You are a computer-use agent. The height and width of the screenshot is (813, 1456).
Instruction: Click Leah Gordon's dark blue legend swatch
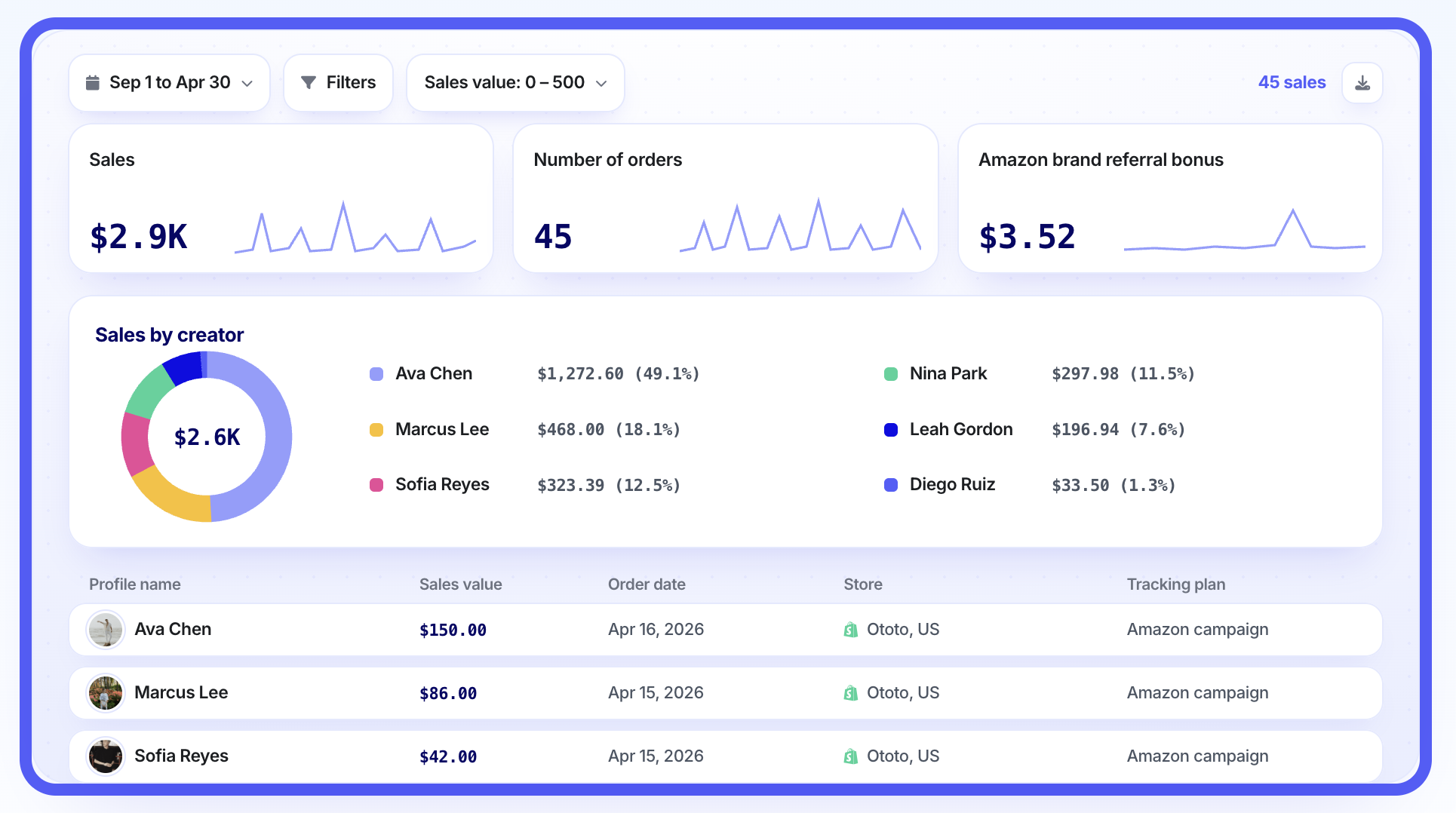tap(891, 430)
